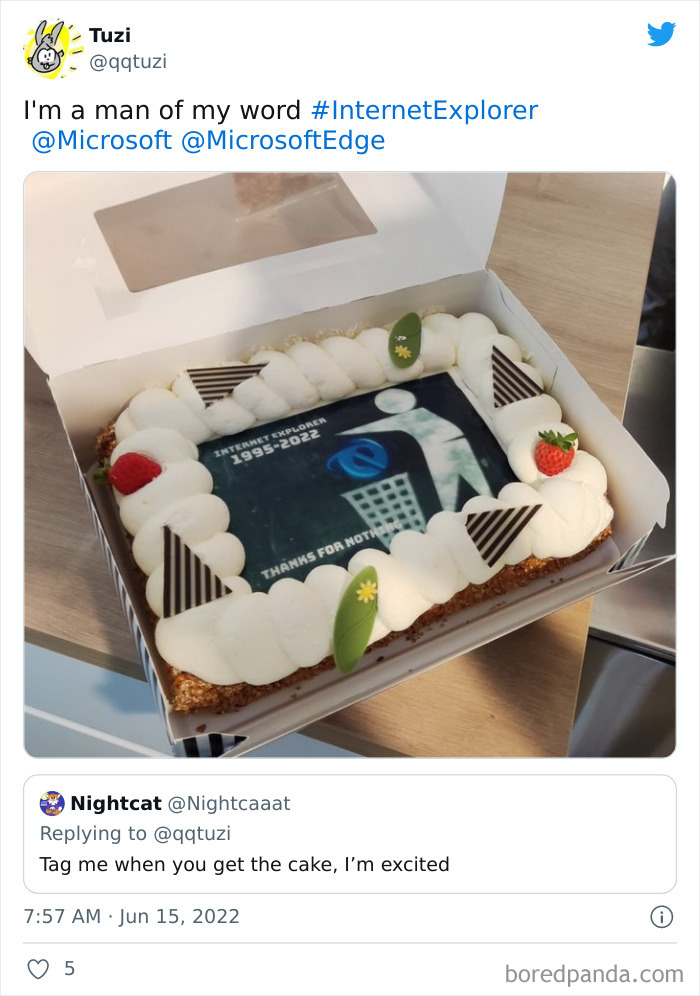Open the @qqtuzi handle under Tuzi
The width and height of the screenshot is (700, 996).
128,62
